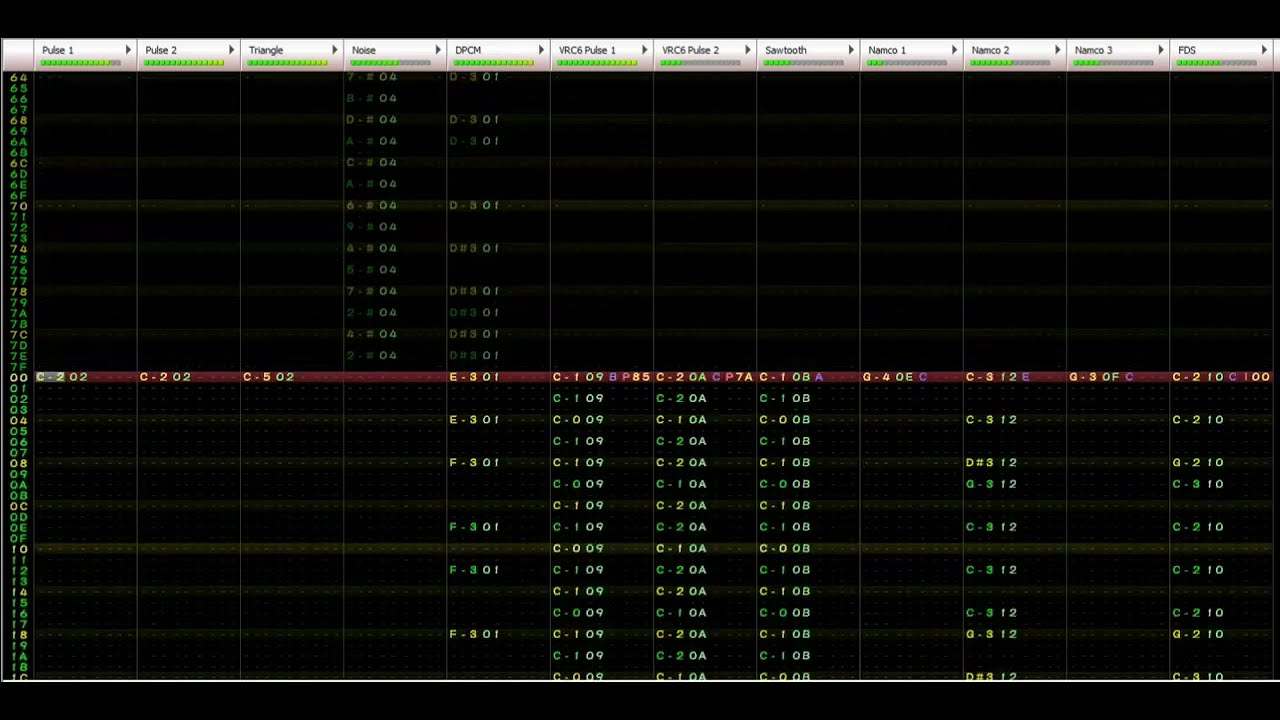
Task: Expand VRC6 Pulse 2 effect columns arrow
Action: 747,50
